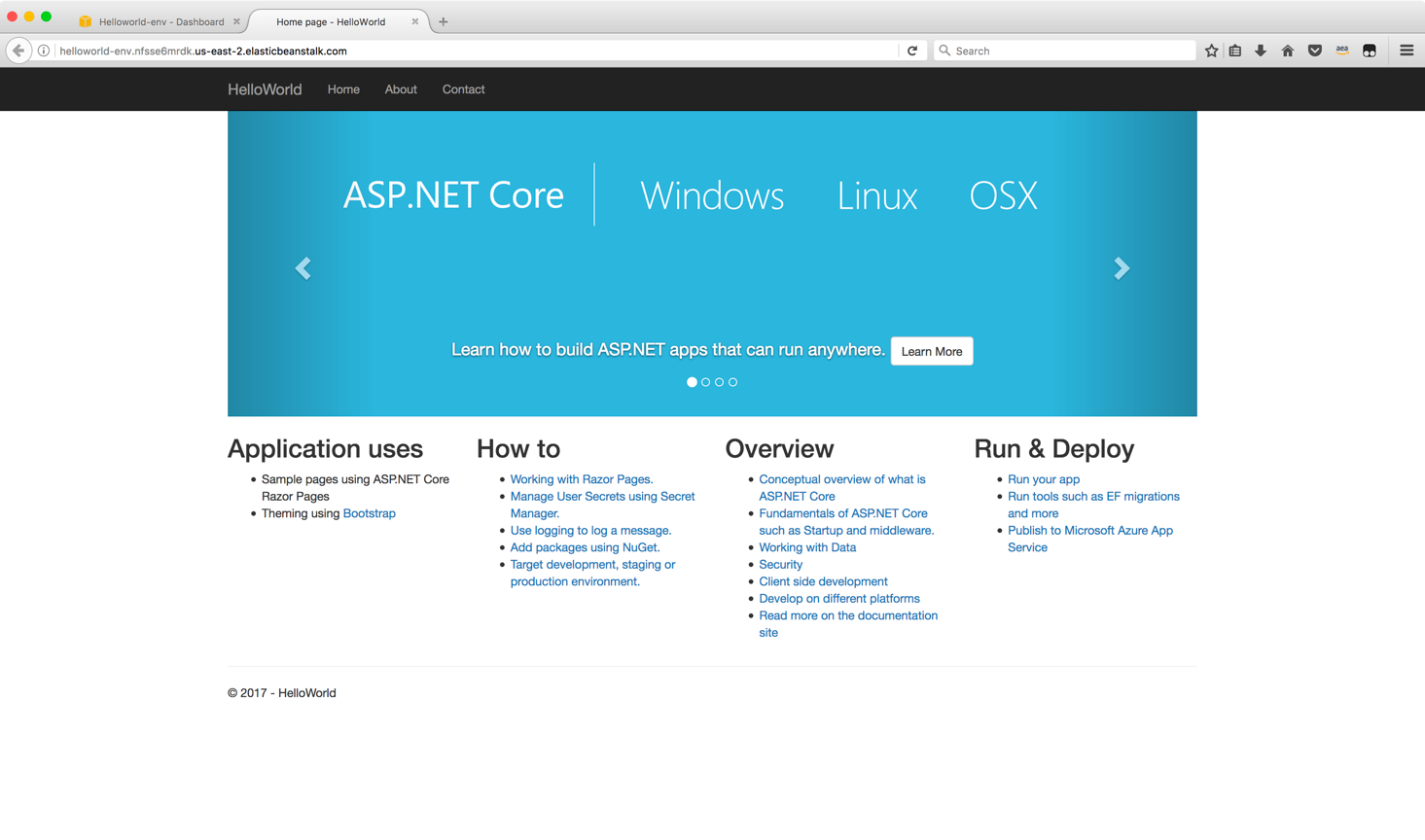Close the Helloworld-env Dashboard tab

click(236, 21)
